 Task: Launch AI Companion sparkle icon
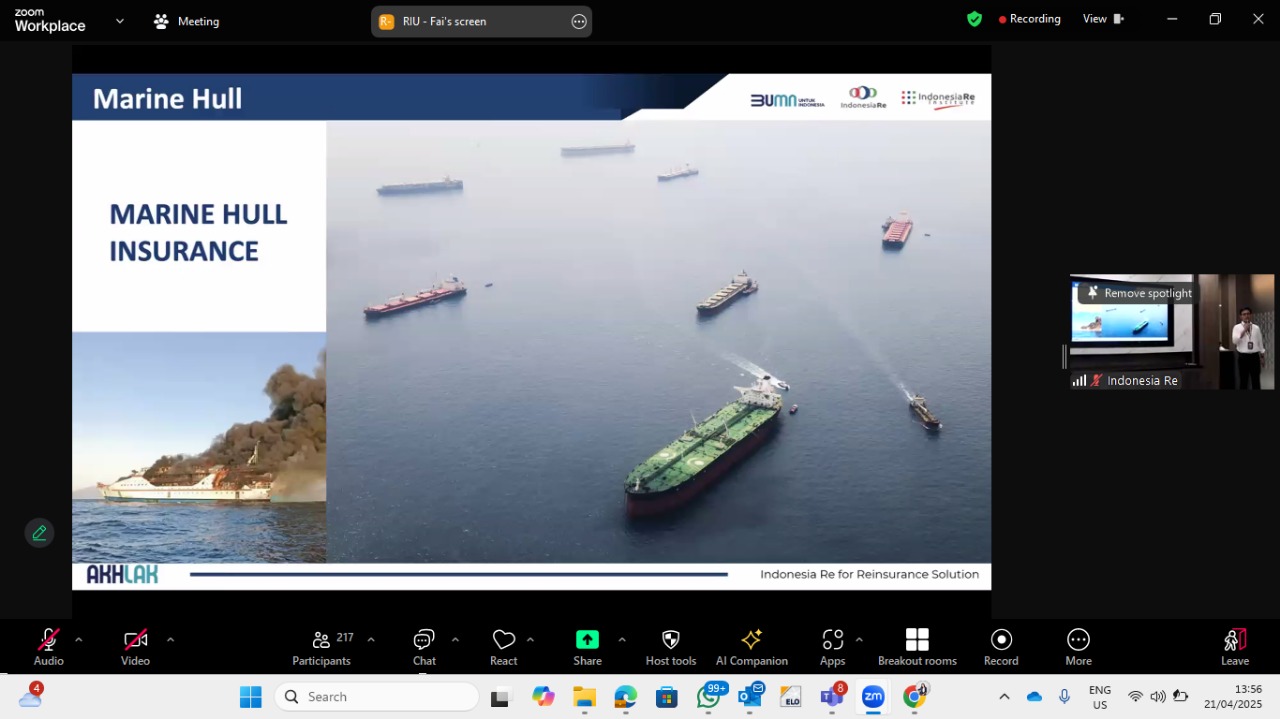pyautogui.click(x=751, y=640)
